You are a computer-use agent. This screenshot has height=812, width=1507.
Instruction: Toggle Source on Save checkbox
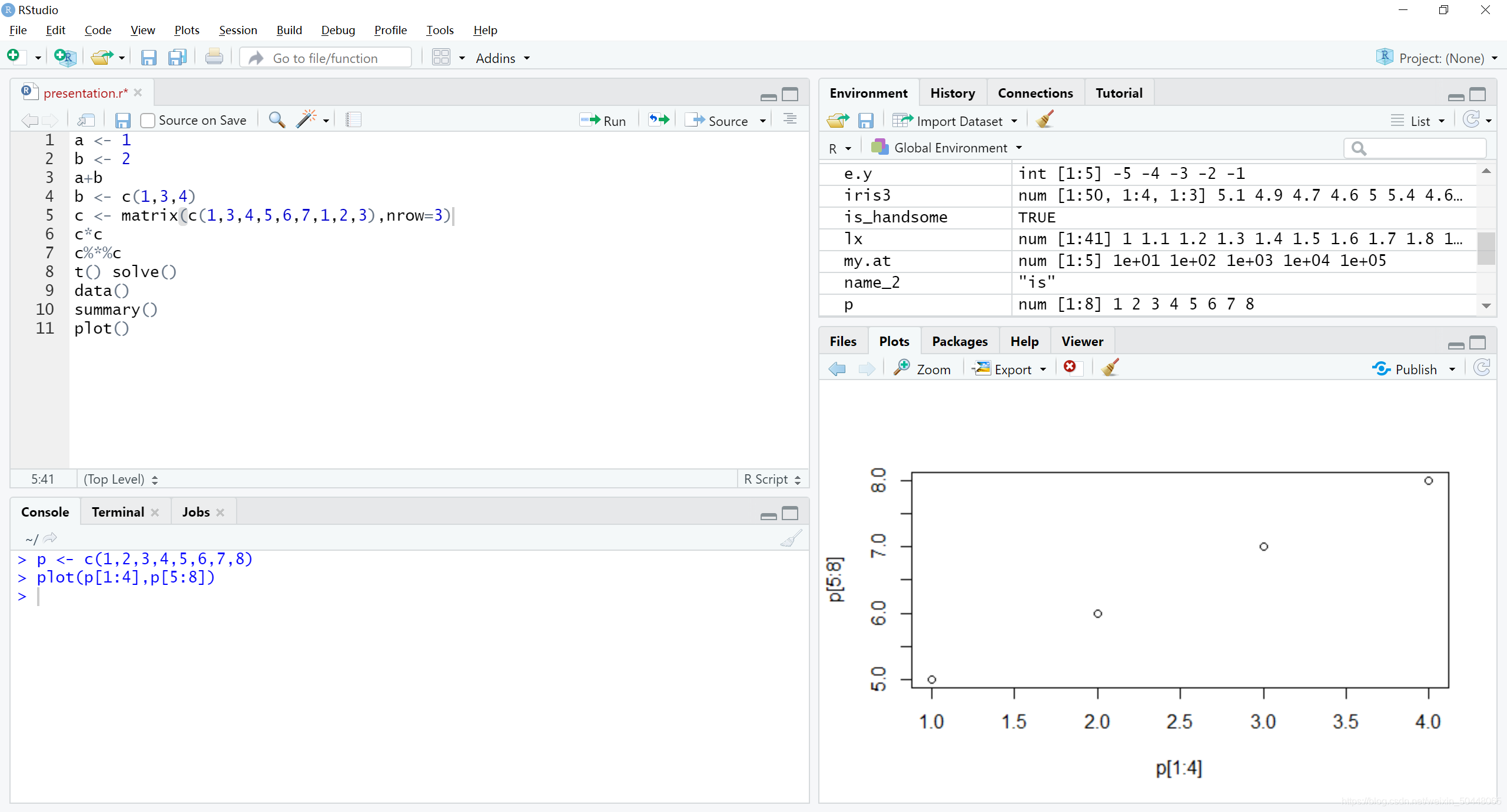click(x=147, y=120)
